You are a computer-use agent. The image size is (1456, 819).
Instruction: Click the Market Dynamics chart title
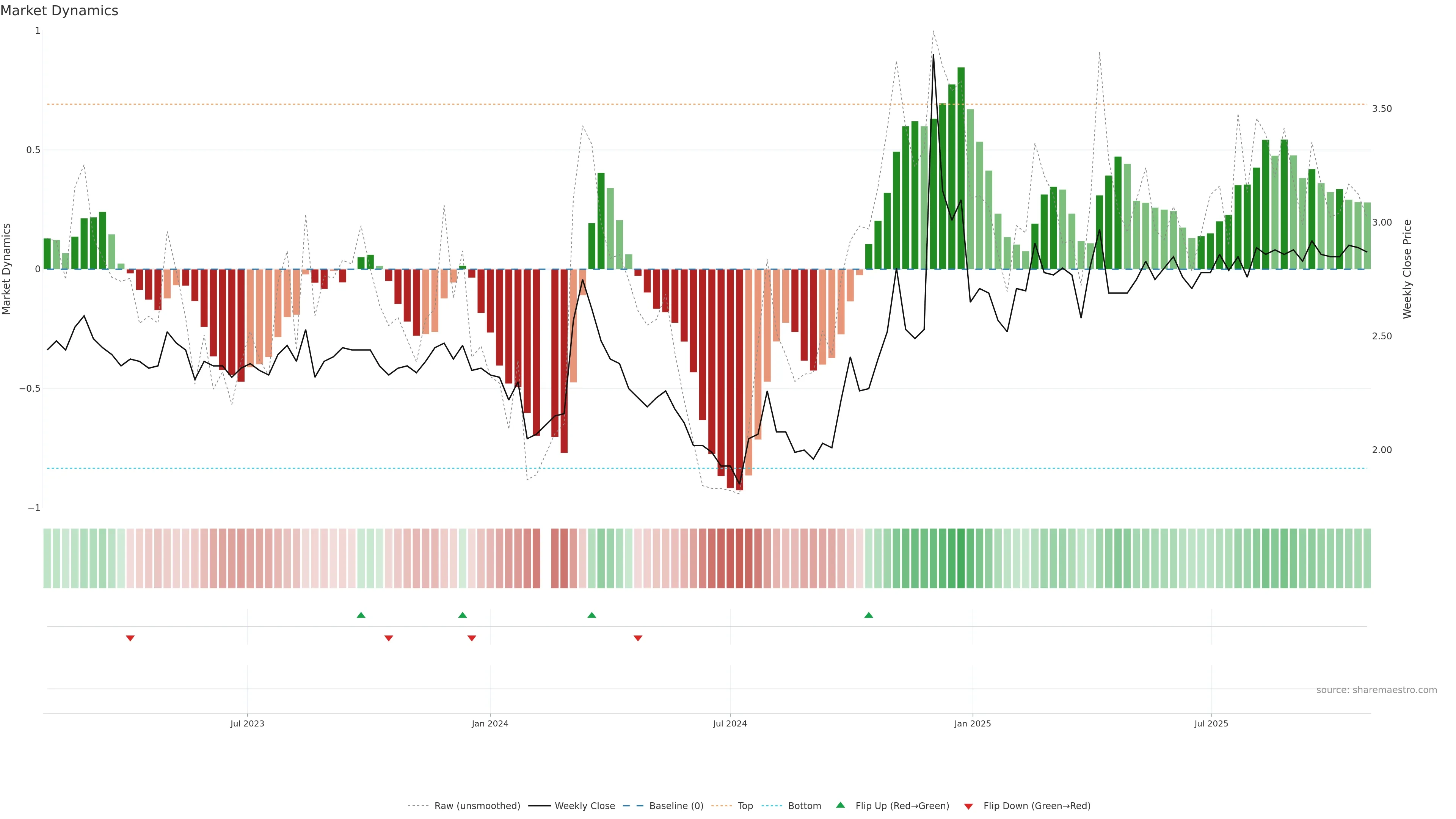60,11
